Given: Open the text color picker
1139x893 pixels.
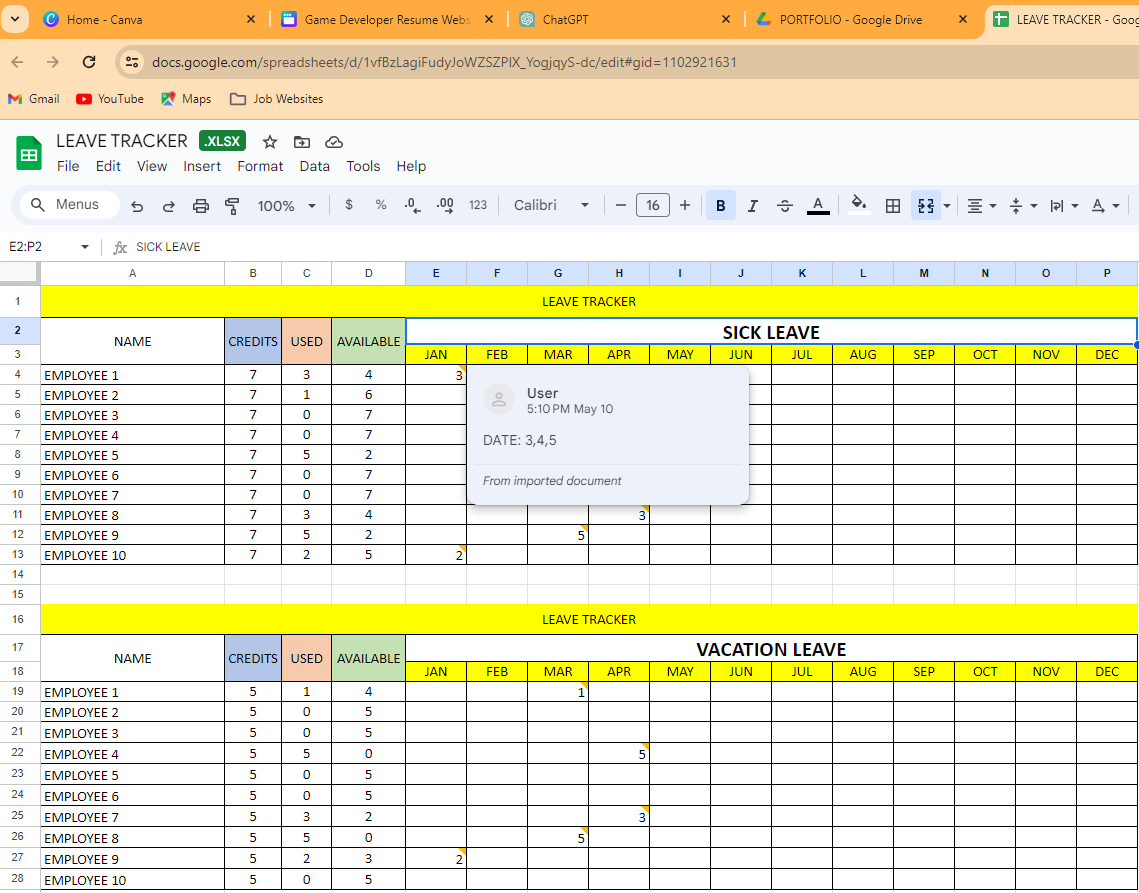Looking at the screenshot, I should tap(818, 206).
